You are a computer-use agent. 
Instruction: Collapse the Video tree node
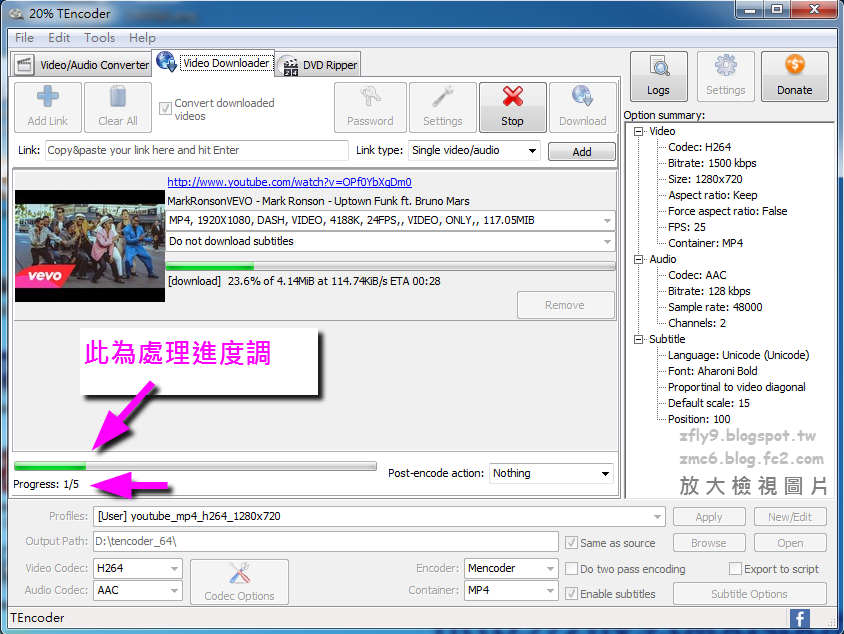tap(639, 131)
